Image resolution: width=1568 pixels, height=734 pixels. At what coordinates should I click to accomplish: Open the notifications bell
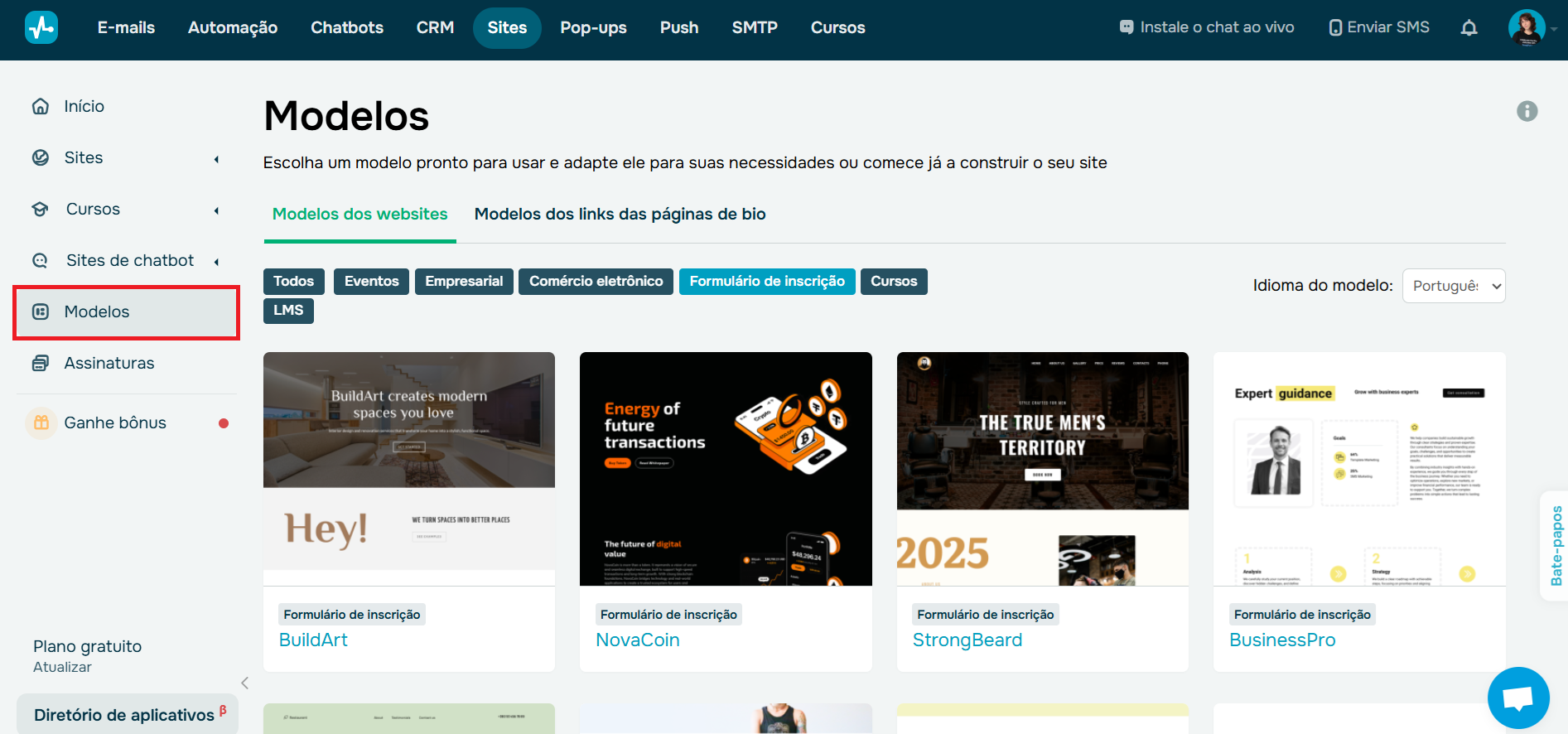tap(1469, 27)
